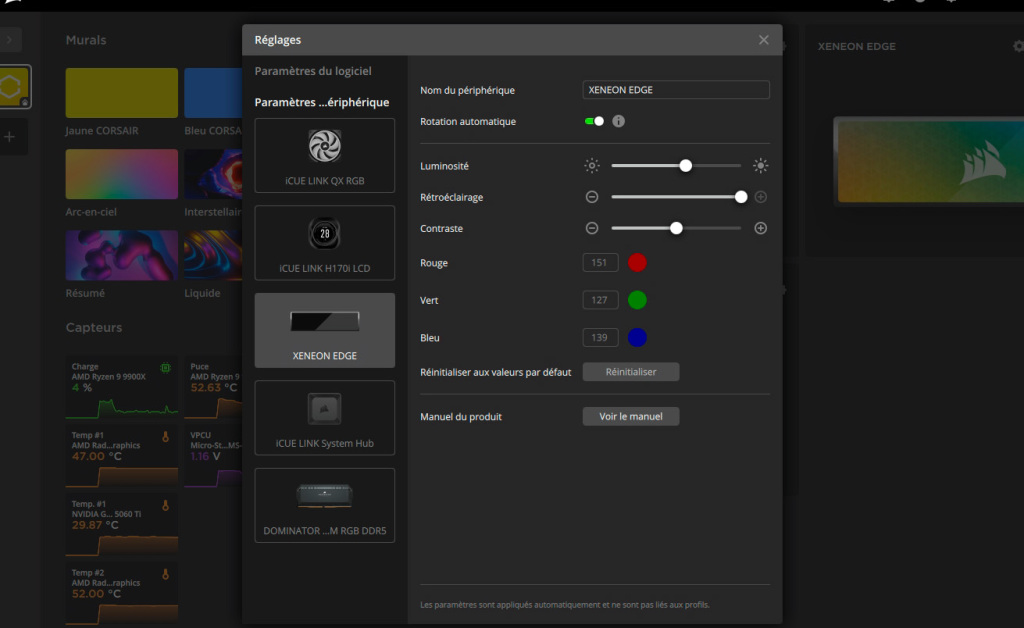
Task: Open the XENEON EDGE panel gear settings
Action: (1017, 46)
